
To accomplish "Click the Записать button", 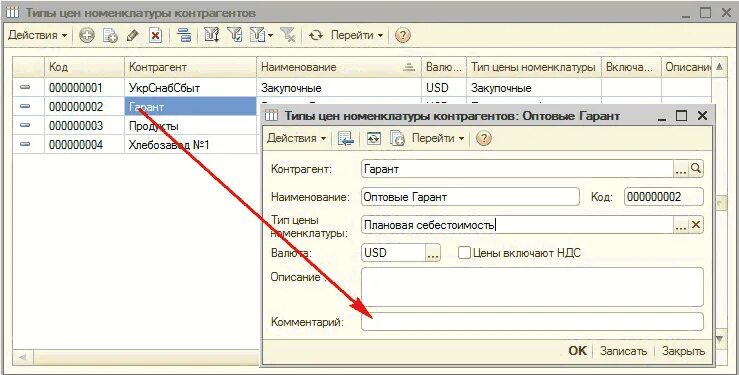I will tap(624, 351).
